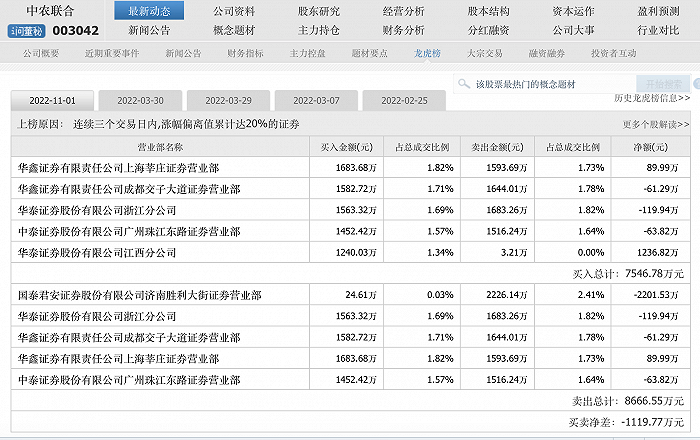Image resolution: width=700 pixels, height=440 pixels.
Task: Click the 开始搜索 button
Action: [x=663, y=84]
